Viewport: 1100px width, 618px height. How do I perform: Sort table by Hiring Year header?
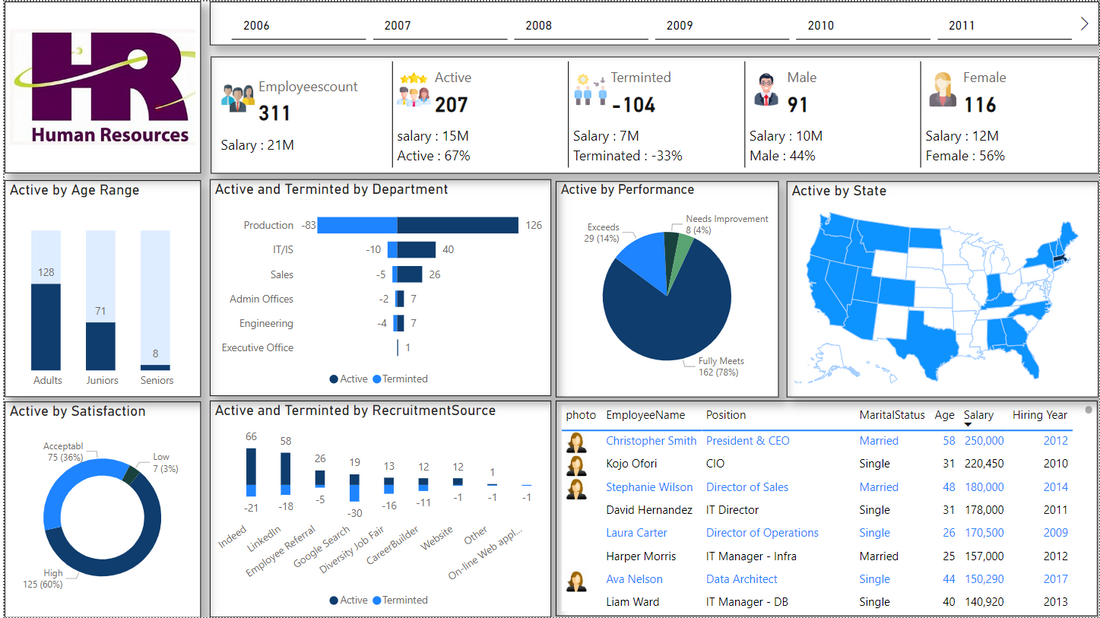pyautogui.click(x=1040, y=415)
